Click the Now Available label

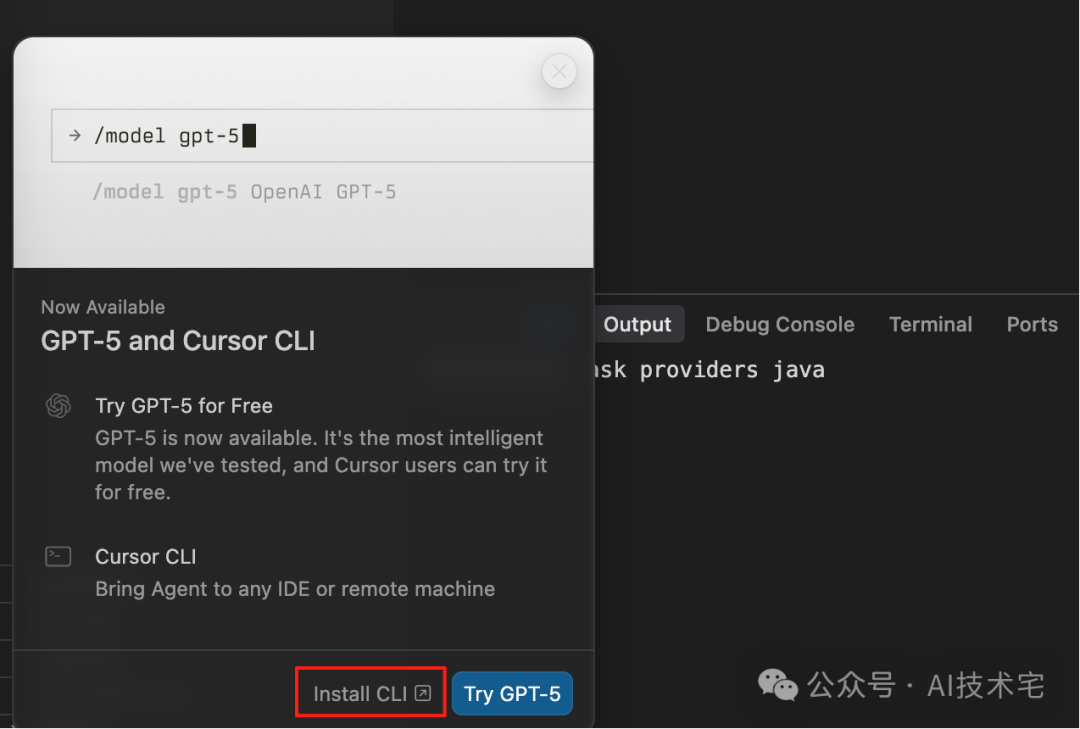coord(103,307)
